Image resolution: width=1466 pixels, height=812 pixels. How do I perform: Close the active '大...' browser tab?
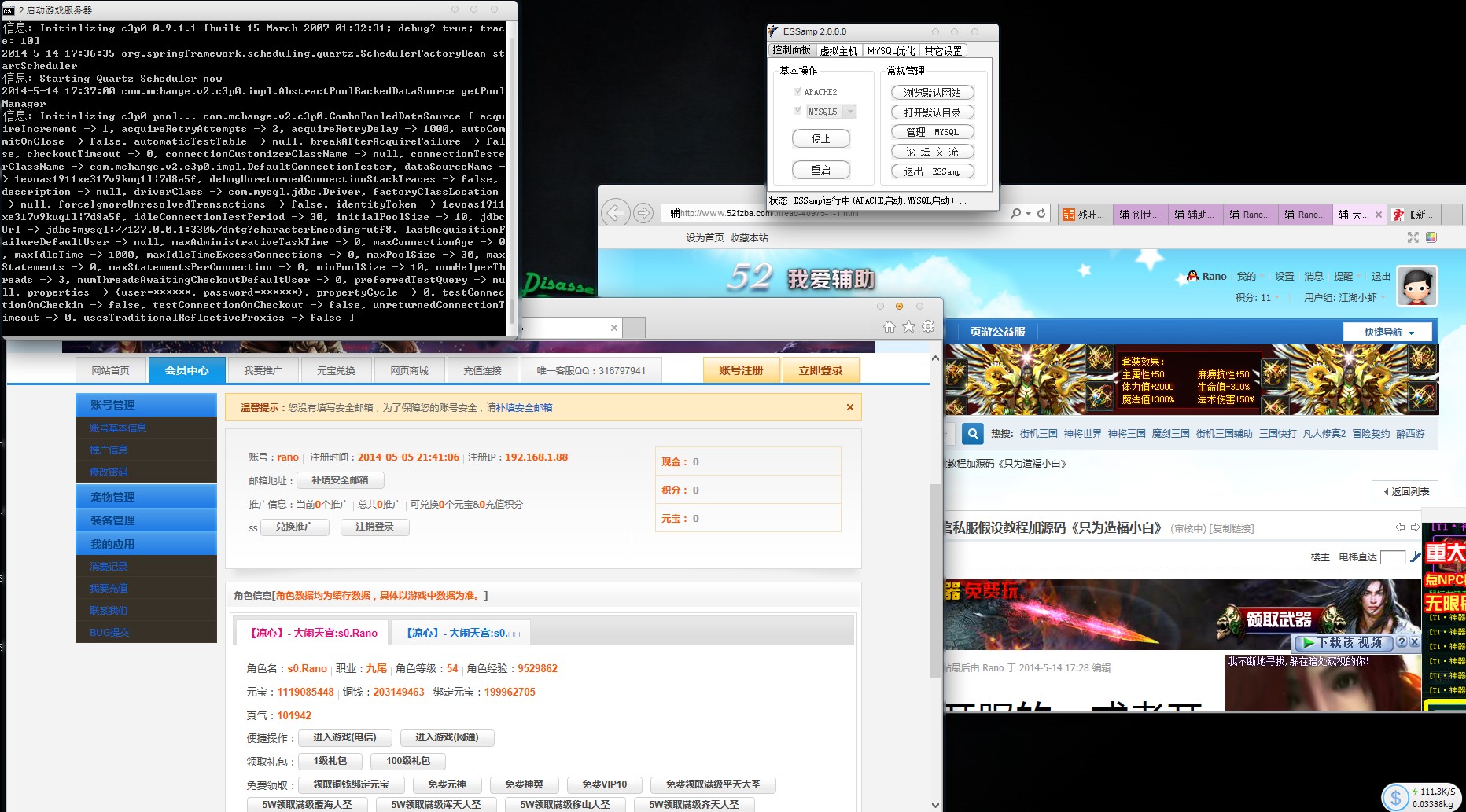coord(1379,215)
